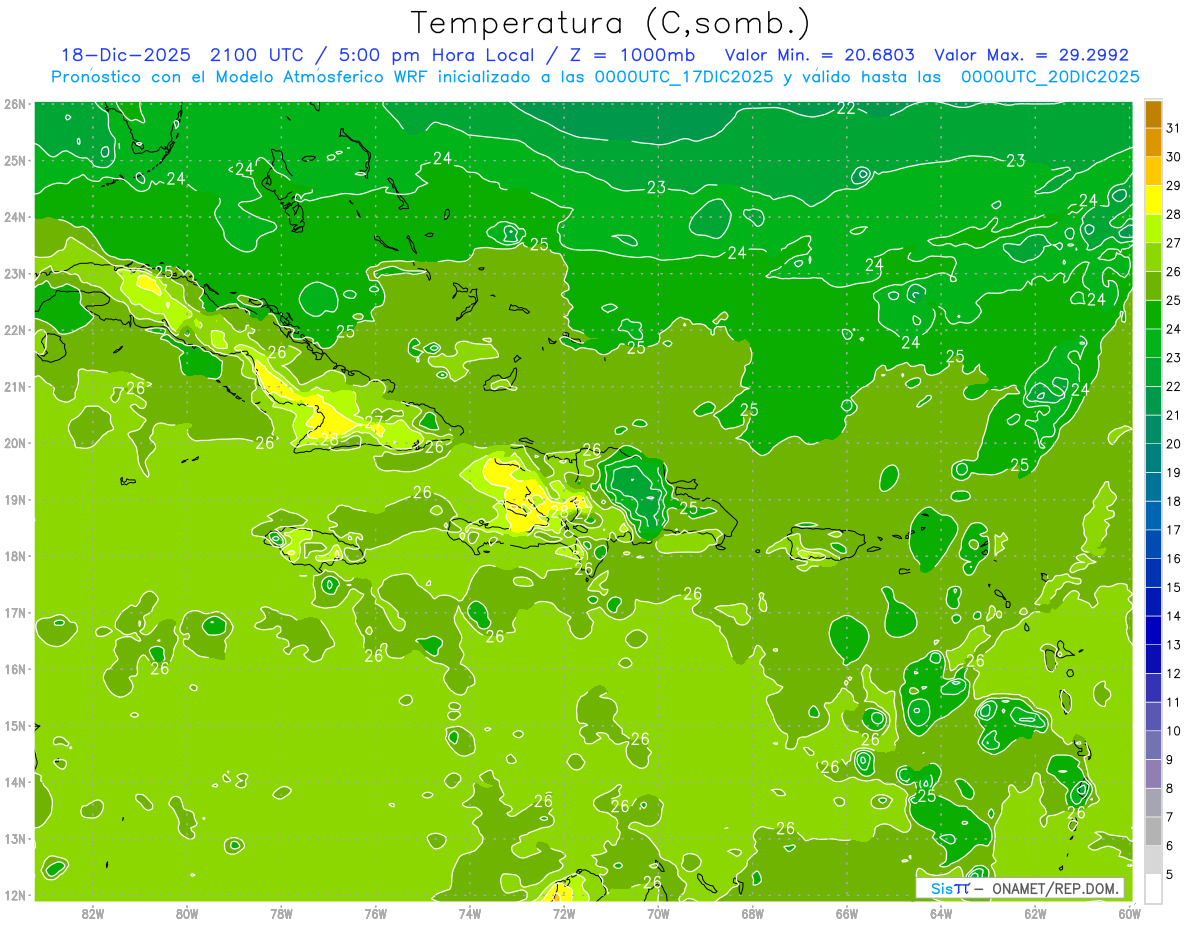The width and height of the screenshot is (1200, 927).
Task: Click the "0000UTC_20DIC2025" valid-until time
Action: (1050, 77)
